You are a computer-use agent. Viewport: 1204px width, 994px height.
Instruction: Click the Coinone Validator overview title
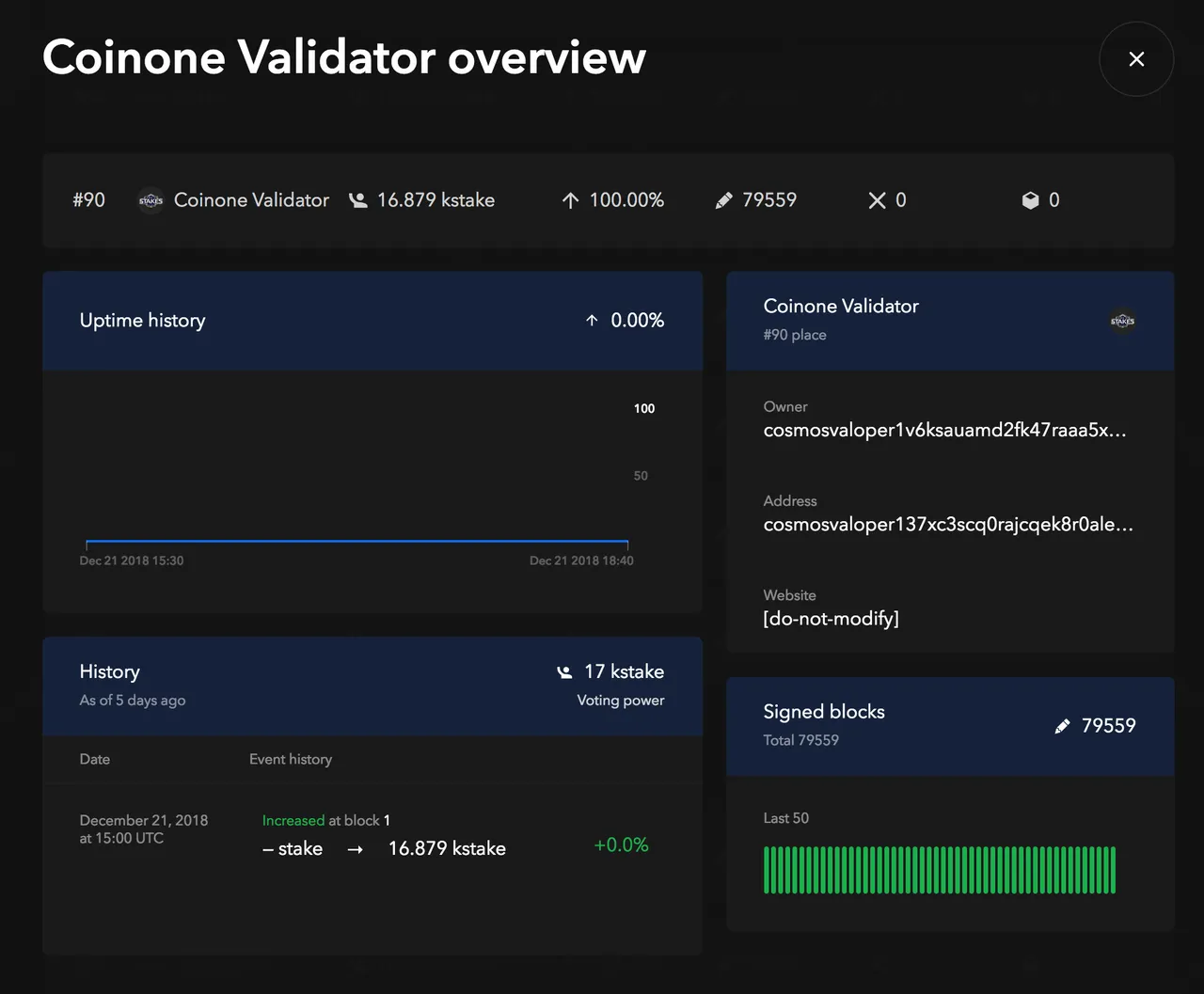click(x=344, y=57)
